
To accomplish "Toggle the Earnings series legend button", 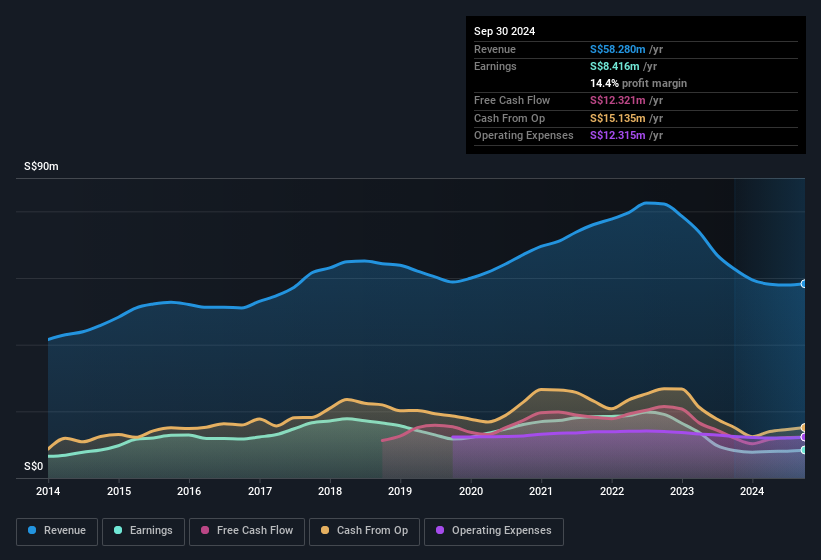I will [x=143, y=531].
